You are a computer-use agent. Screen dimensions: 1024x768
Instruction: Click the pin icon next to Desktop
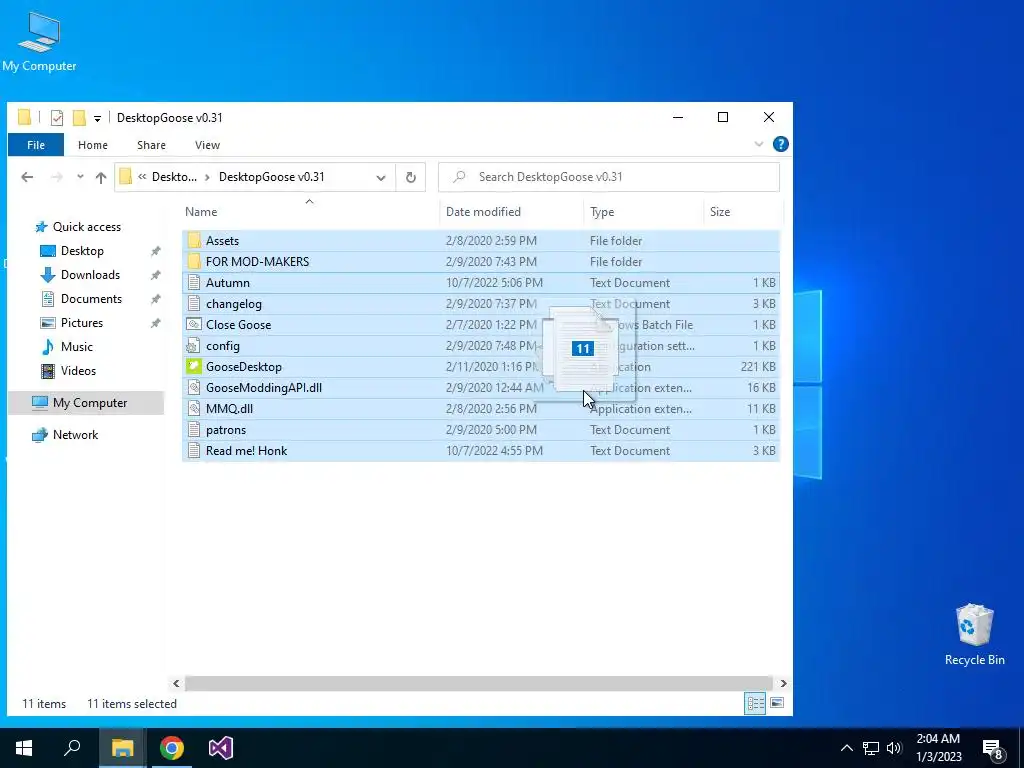click(x=155, y=251)
